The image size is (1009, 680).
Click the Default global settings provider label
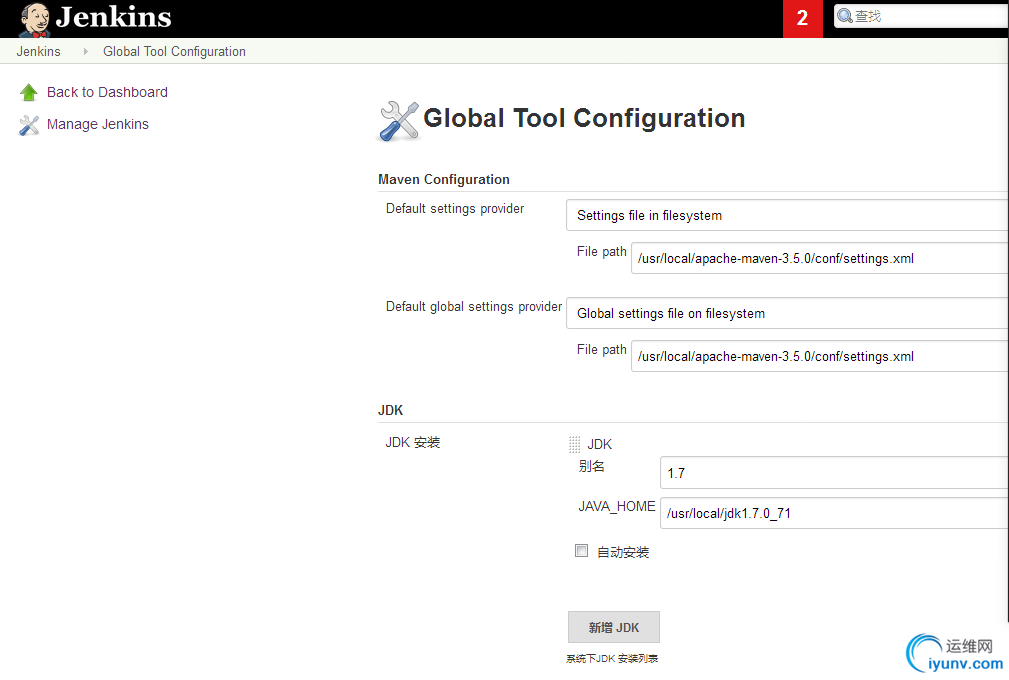[x=474, y=307]
